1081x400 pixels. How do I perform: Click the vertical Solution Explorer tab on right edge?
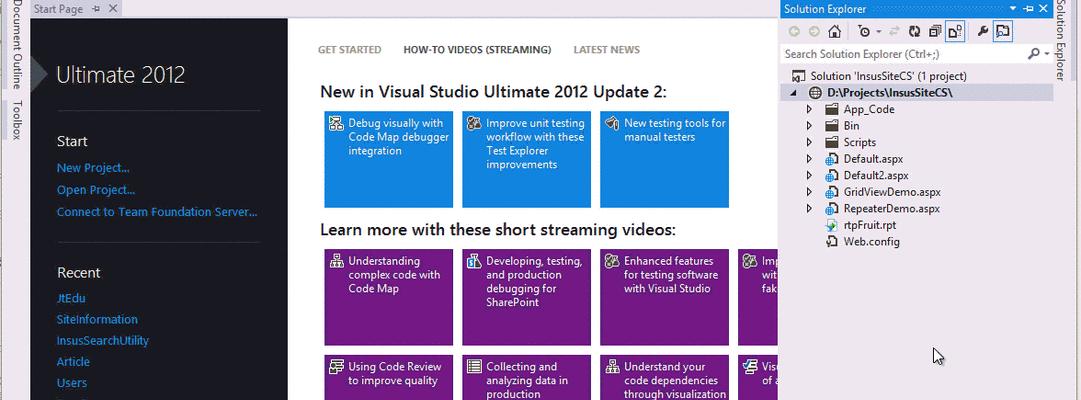point(1061,42)
